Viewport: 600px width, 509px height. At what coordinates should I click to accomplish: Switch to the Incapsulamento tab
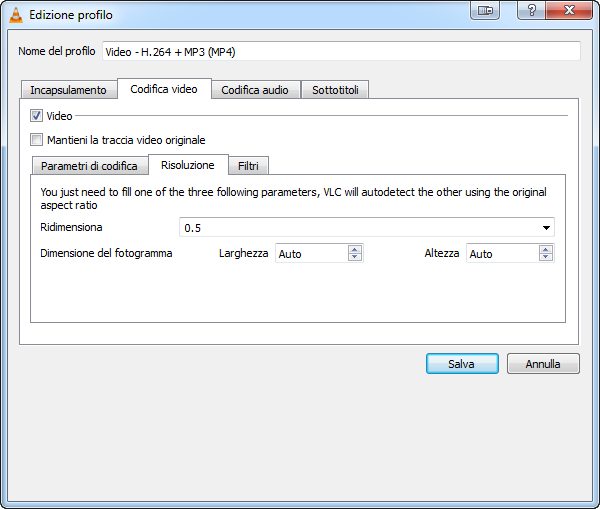(68, 90)
